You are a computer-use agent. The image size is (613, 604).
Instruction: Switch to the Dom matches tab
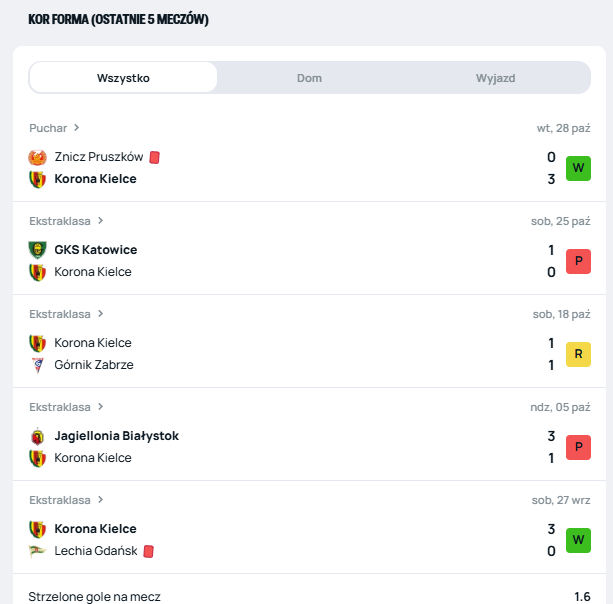[310, 78]
